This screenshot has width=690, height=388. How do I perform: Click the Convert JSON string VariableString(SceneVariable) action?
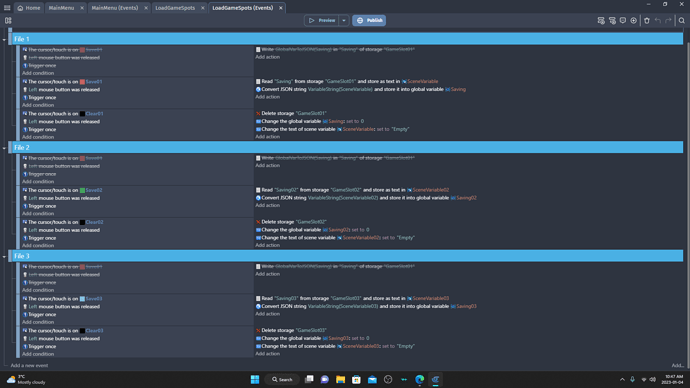[x=360, y=89]
